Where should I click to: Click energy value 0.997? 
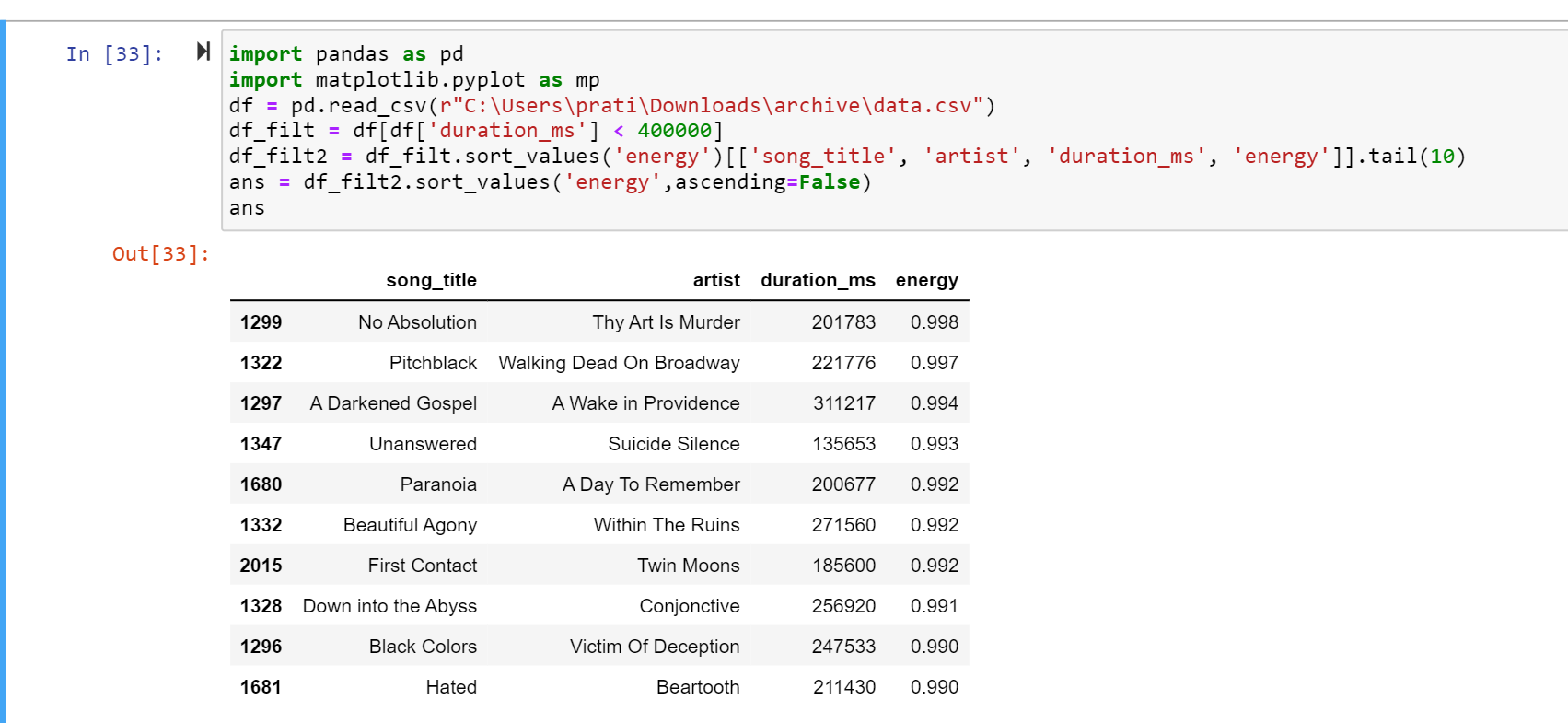(935, 363)
